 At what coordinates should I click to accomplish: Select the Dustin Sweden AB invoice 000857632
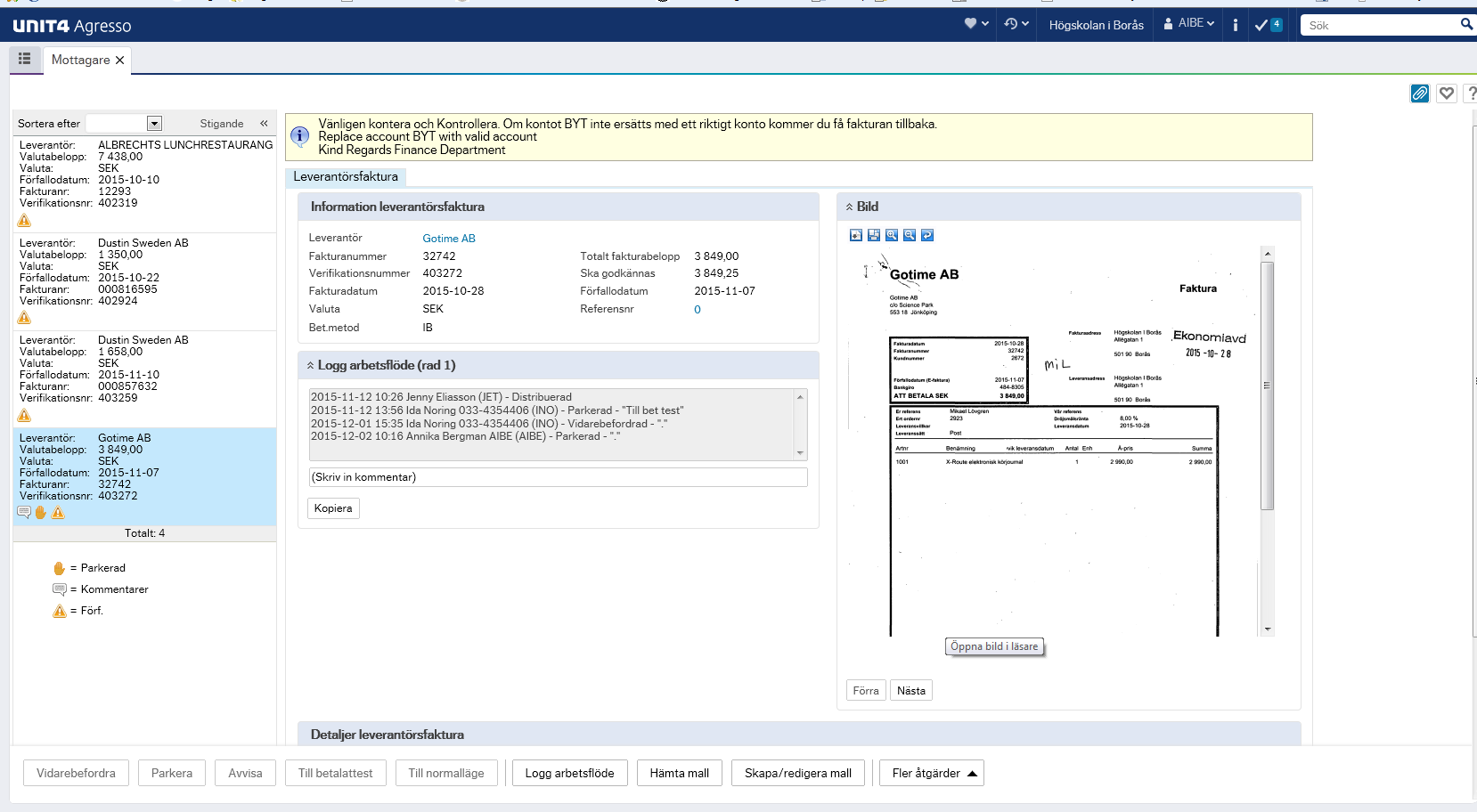pyautogui.click(x=144, y=380)
